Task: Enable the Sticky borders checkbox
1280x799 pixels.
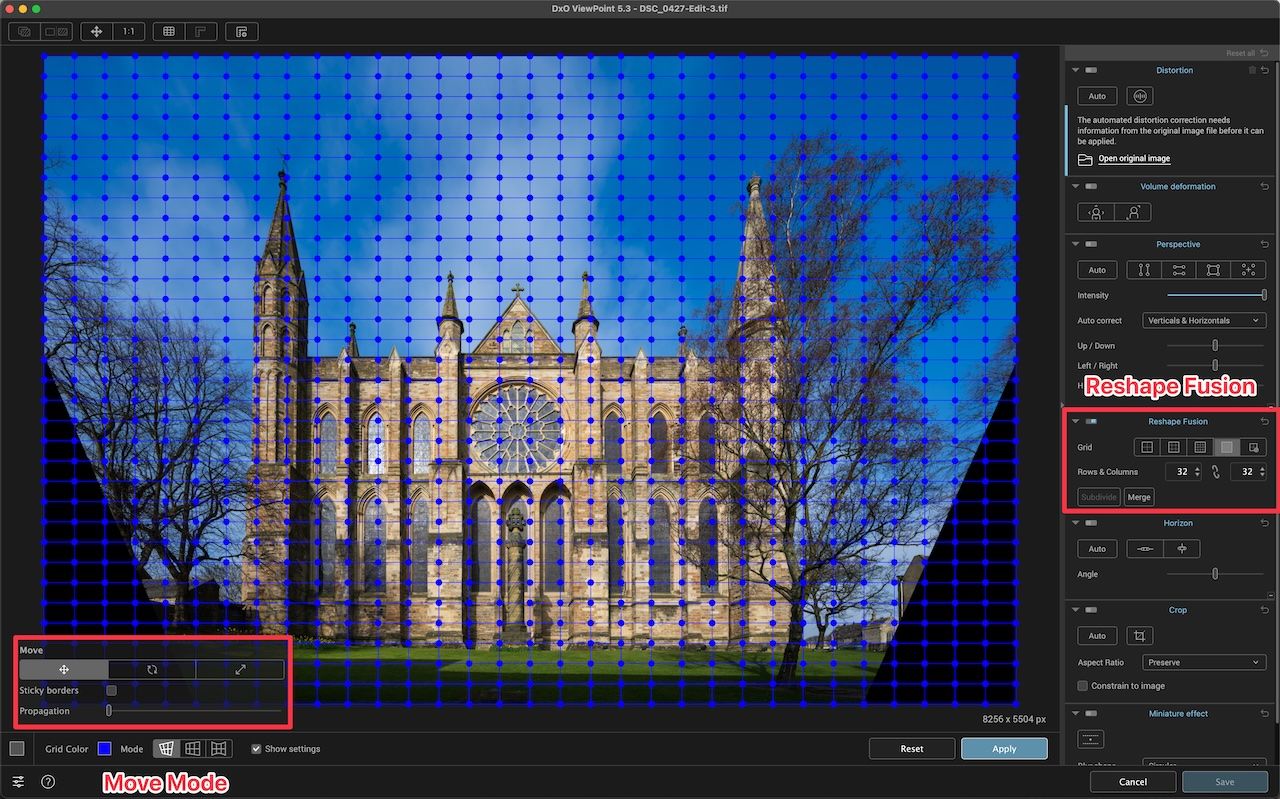Action: coord(112,690)
